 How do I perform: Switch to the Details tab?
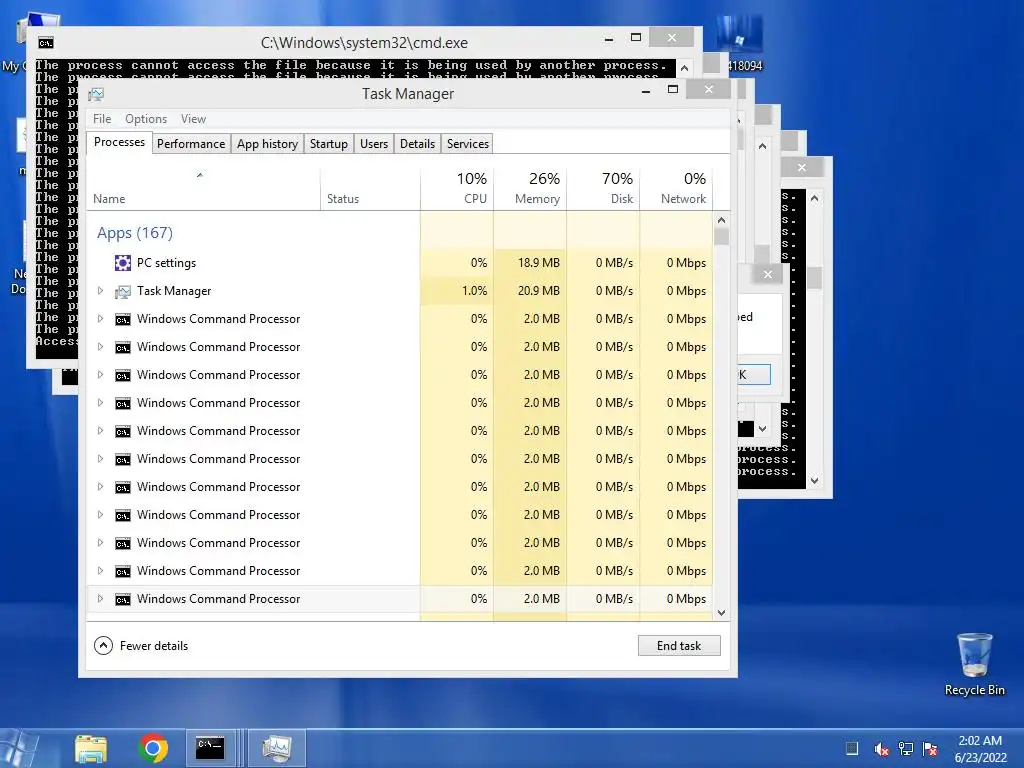click(x=417, y=144)
